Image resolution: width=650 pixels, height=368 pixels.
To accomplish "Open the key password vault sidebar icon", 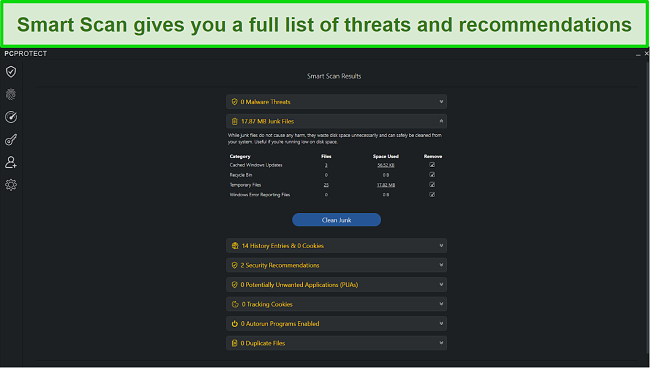I will pyautogui.click(x=11, y=140).
